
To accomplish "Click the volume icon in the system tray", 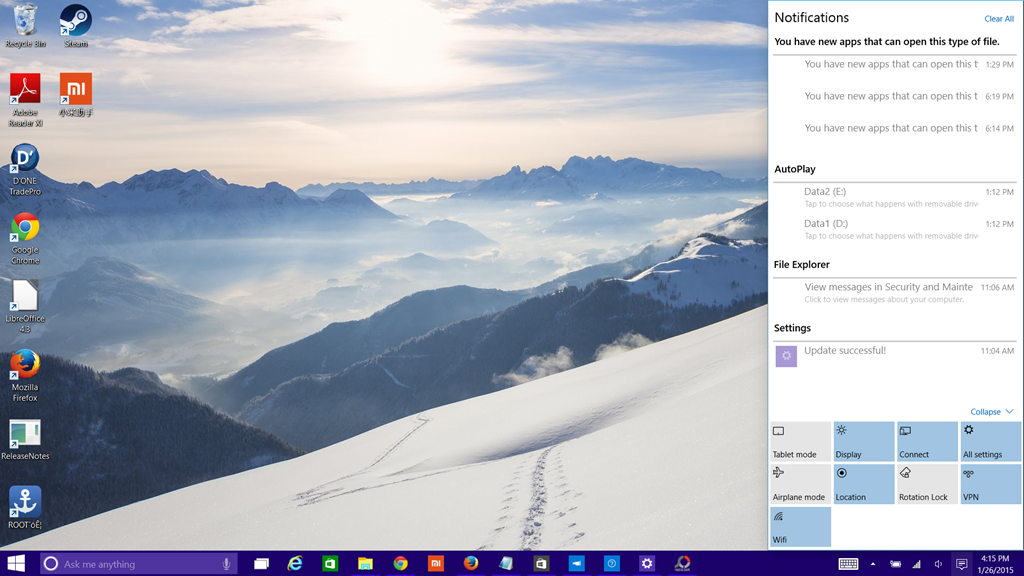I will tap(937, 563).
